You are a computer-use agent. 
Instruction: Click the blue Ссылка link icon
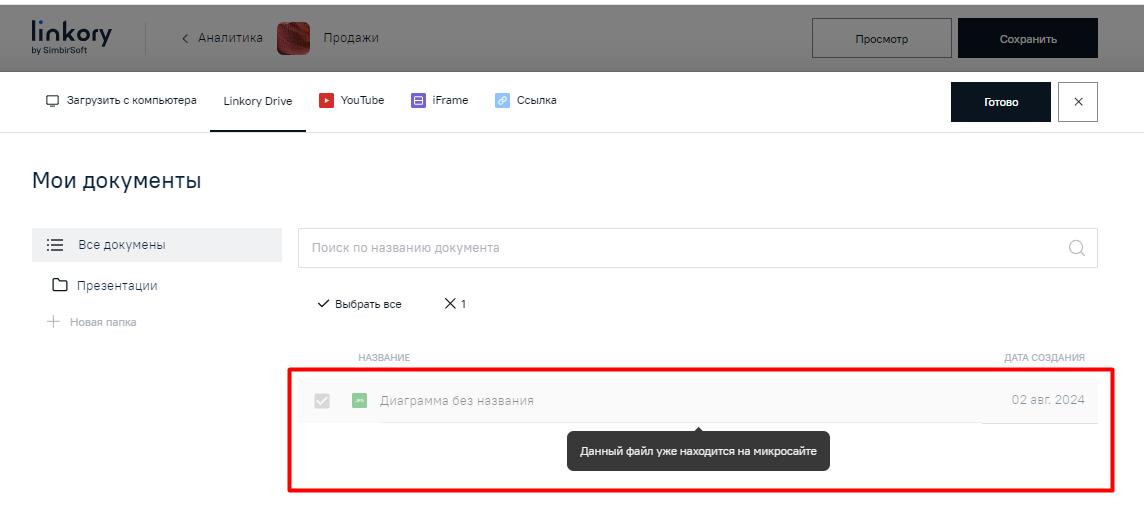(502, 100)
